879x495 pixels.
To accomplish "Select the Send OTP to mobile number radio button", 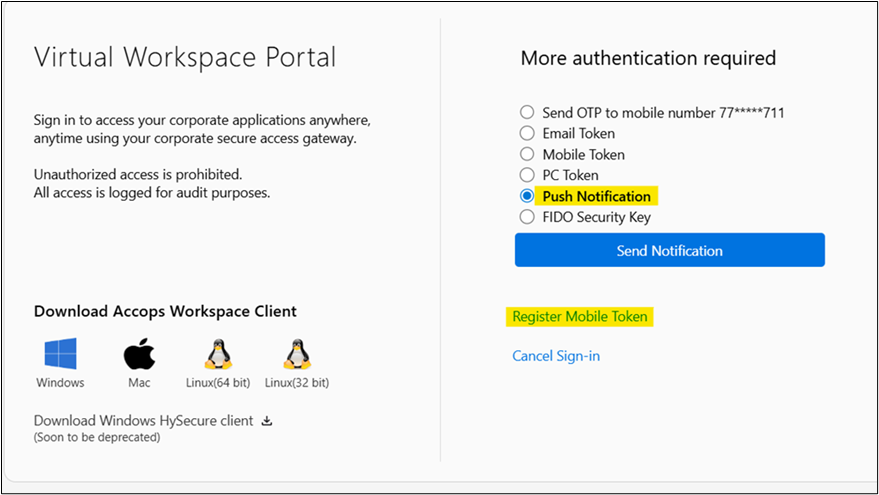I will click(x=527, y=112).
